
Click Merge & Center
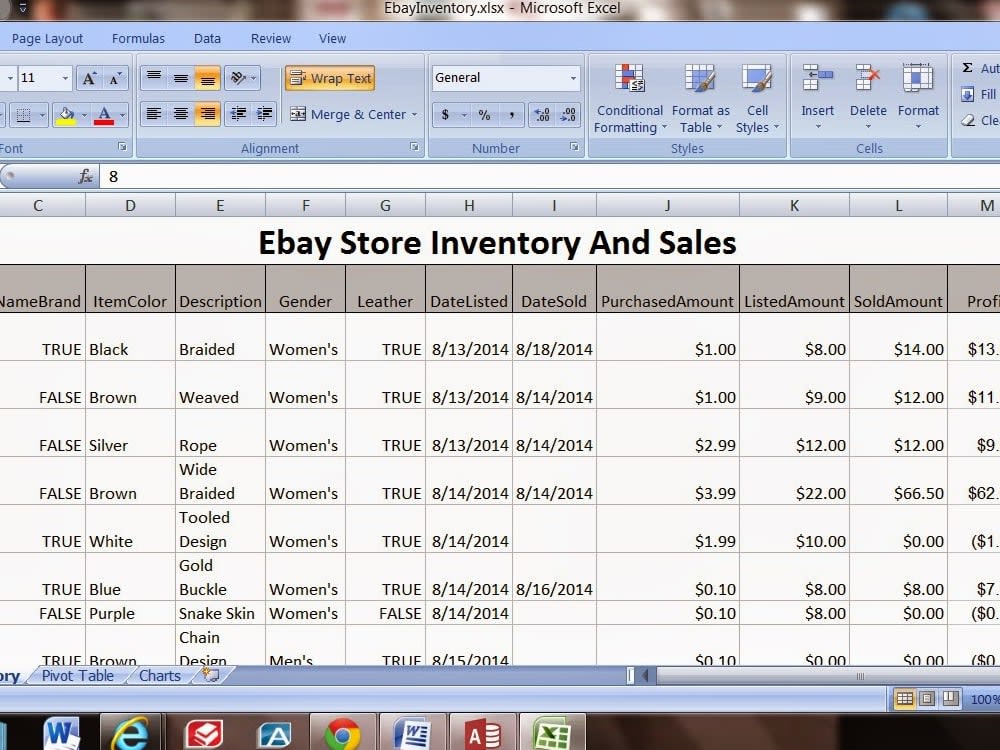[x=348, y=115]
